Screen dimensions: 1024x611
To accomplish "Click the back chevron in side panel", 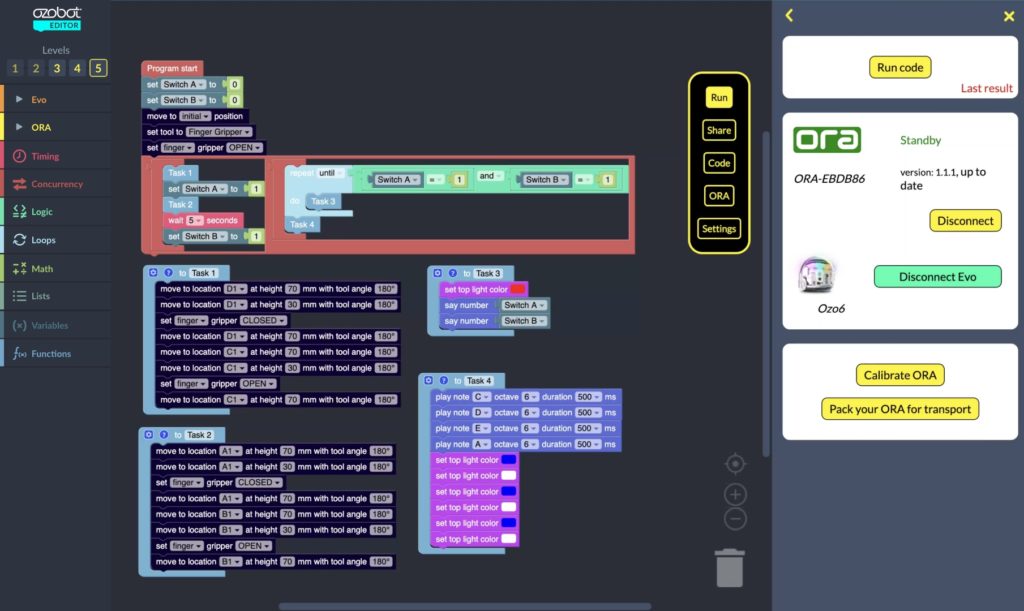I will [789, 15].
